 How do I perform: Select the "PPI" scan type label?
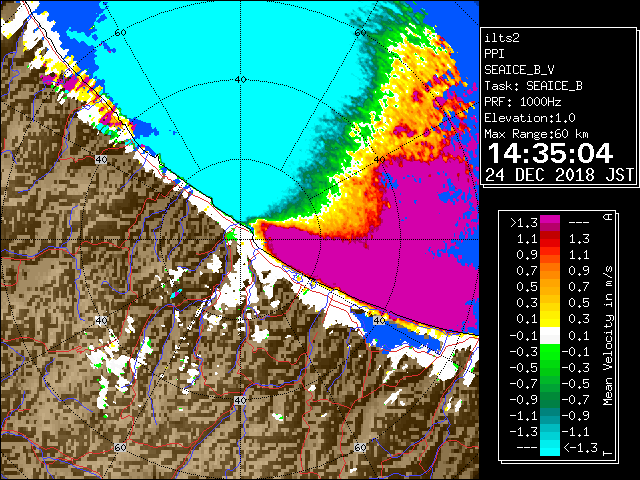(x=494, y=54)
